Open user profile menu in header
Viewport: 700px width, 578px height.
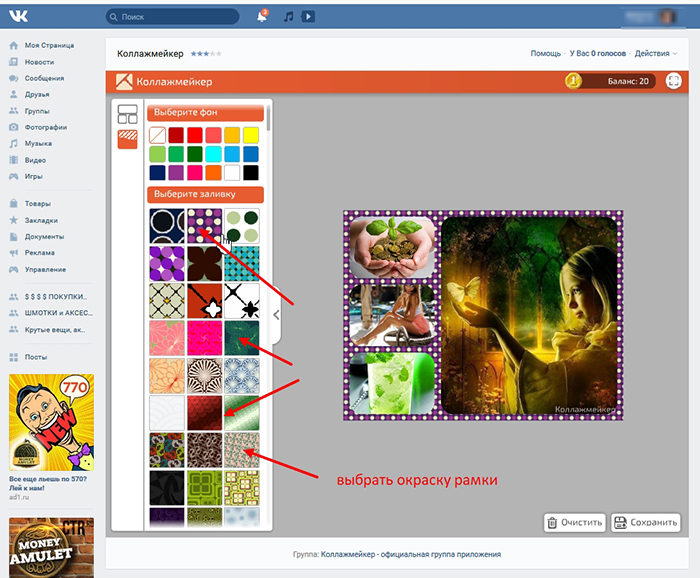coord(654,17)
